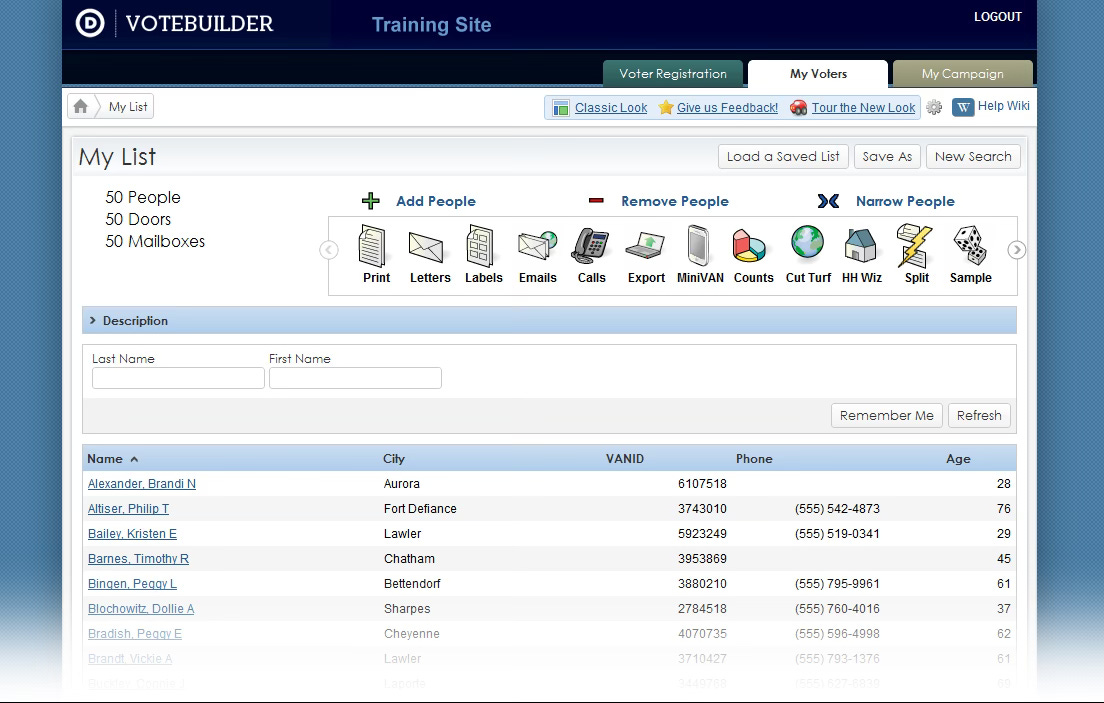Viewport: 1104px width, 703px height.
Task: Open voter Bradish, Peggy E
Action: point(134,634)
